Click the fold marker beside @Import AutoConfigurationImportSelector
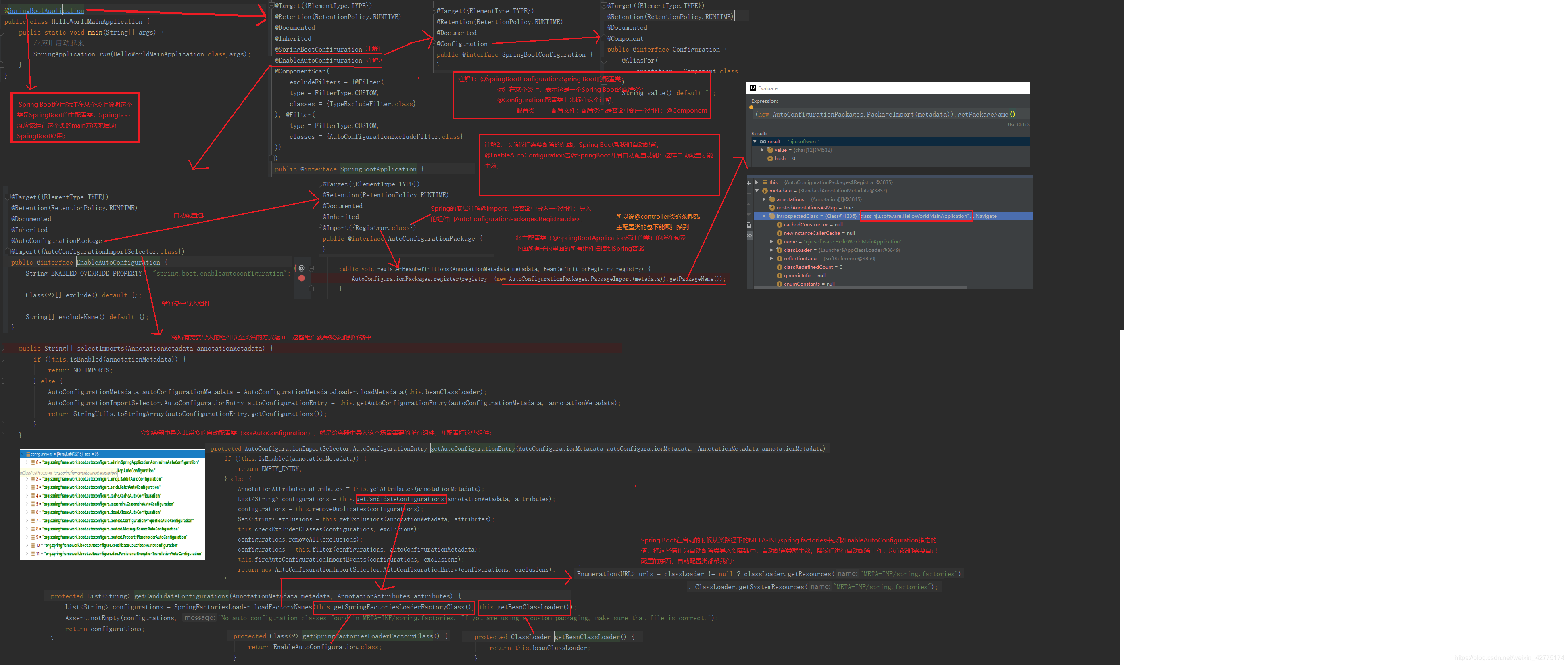Viewport: 1568px width, 665px height. [7, 251]
